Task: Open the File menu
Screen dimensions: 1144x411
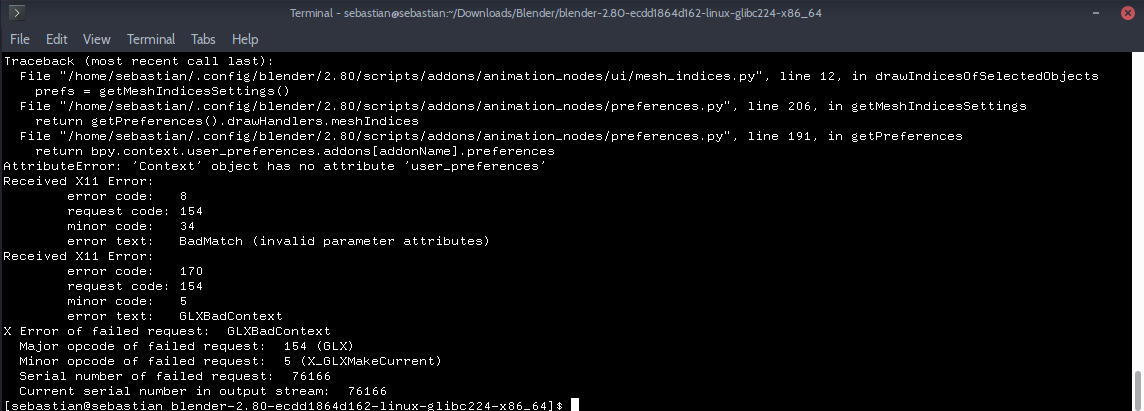Action: pyautogui.click(x=20, y=39)
